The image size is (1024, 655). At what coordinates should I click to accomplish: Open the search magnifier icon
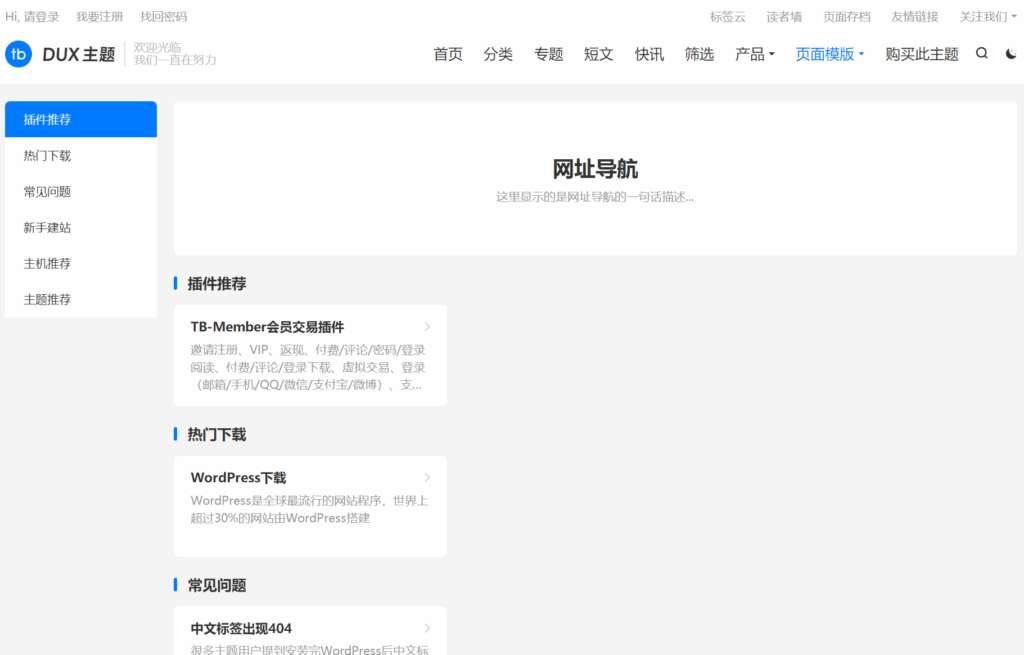pos(981,54)
